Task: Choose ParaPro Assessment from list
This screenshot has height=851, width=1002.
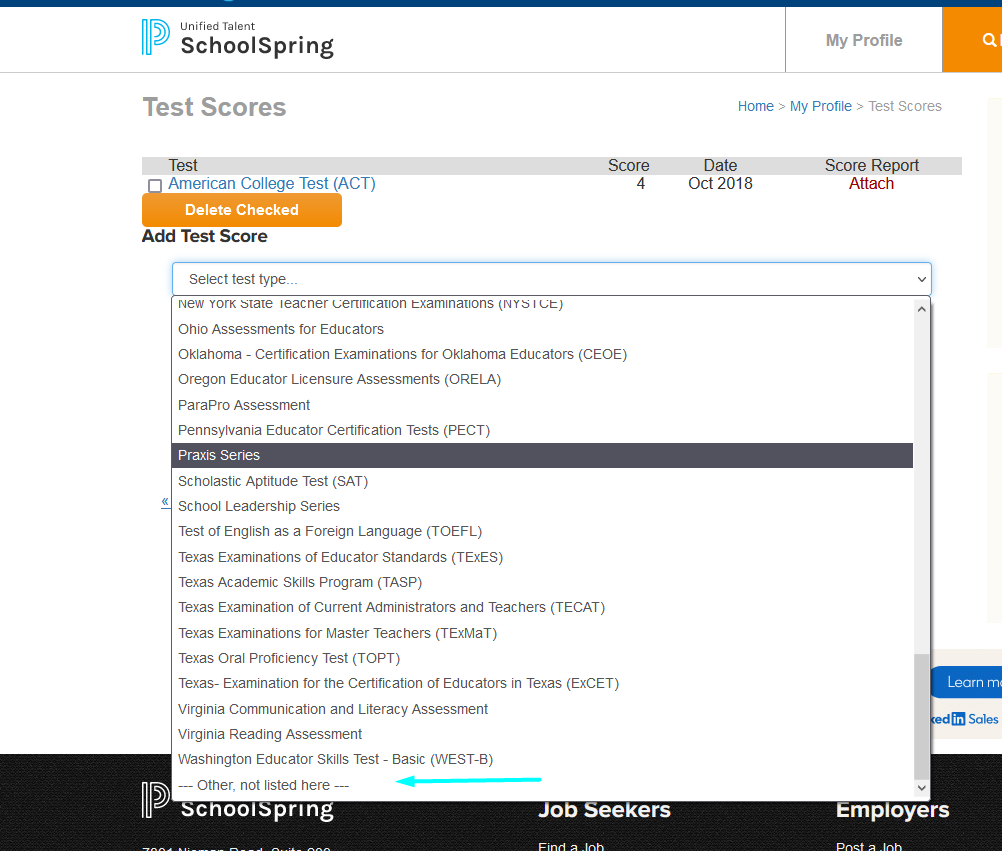Action: [244, 405]
